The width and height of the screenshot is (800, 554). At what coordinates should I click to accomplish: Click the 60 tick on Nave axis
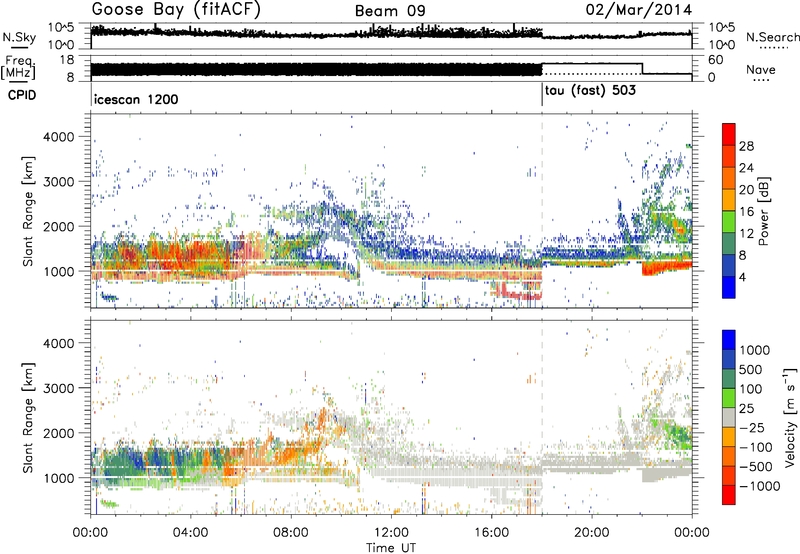click(716, 60)
